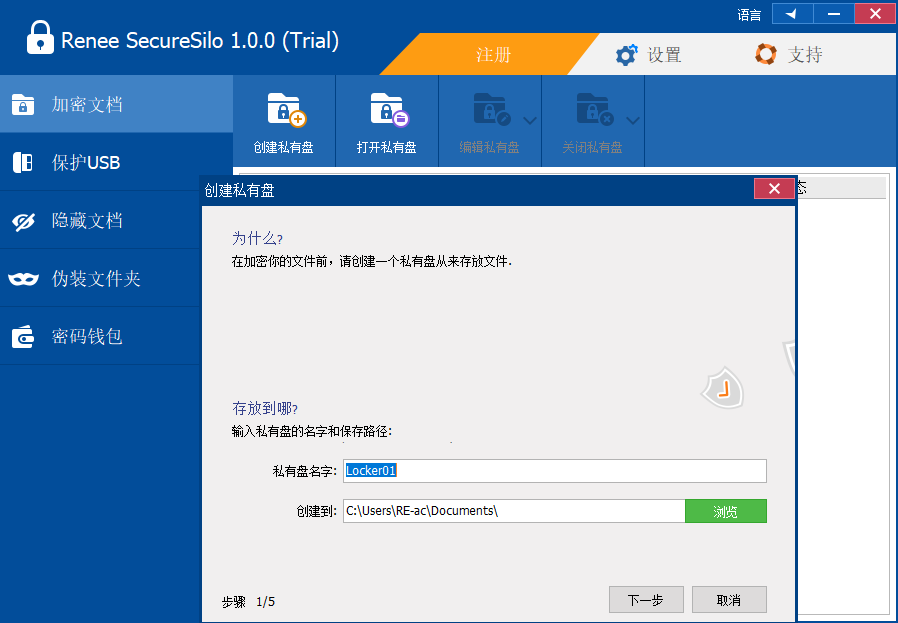Click the 创建到 path field

pos(514,511)
